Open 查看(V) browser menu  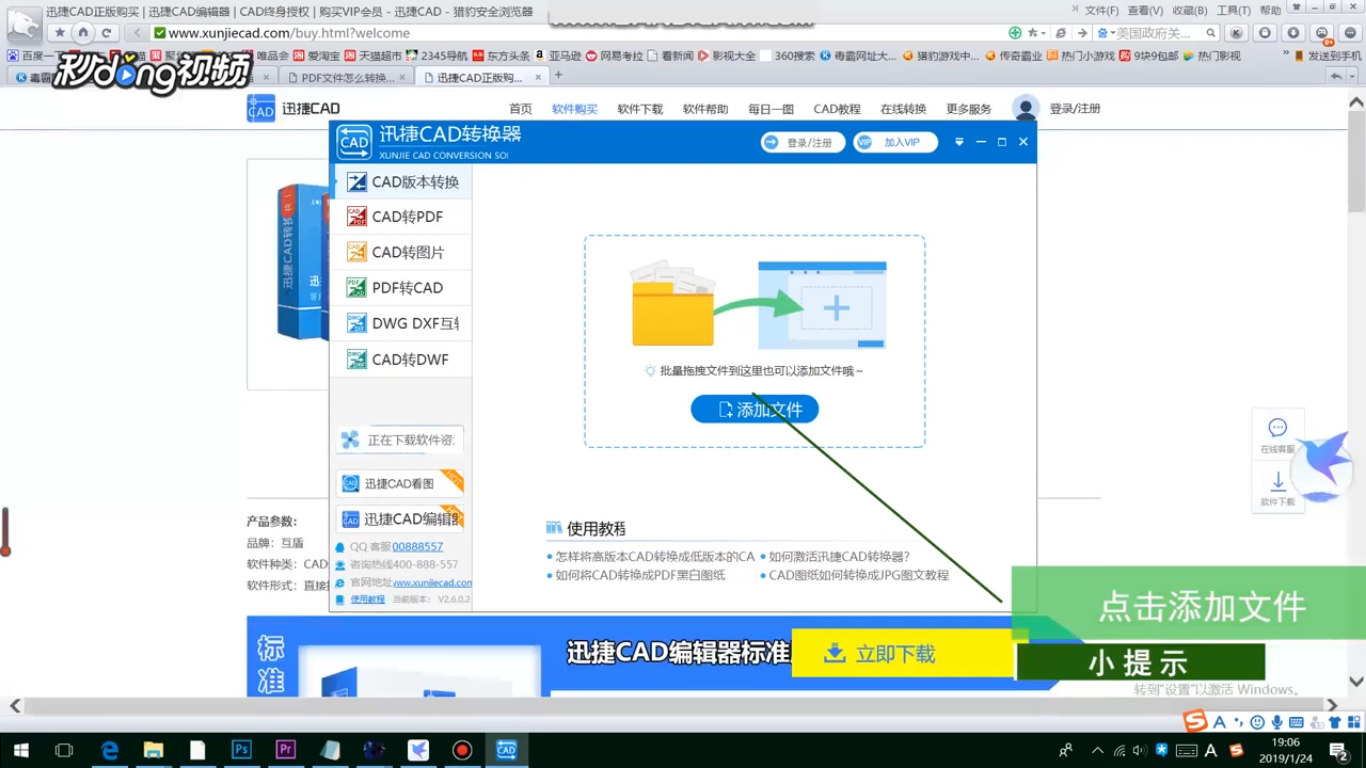1145,10
